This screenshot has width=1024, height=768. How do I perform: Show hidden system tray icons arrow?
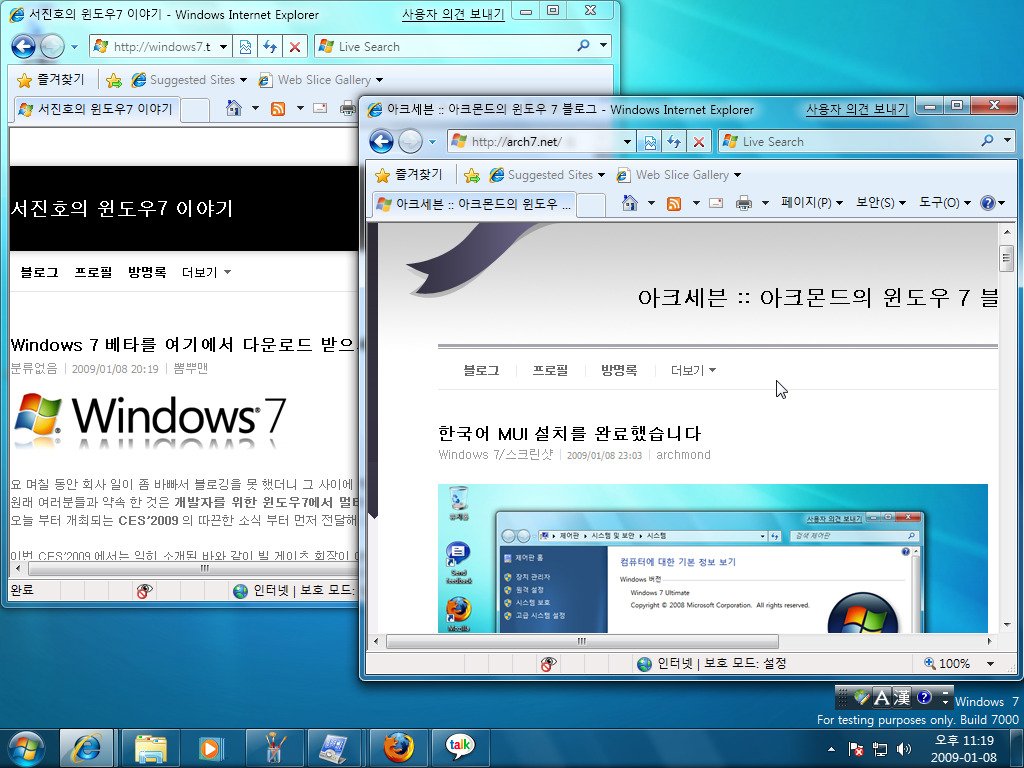[831, 749]
